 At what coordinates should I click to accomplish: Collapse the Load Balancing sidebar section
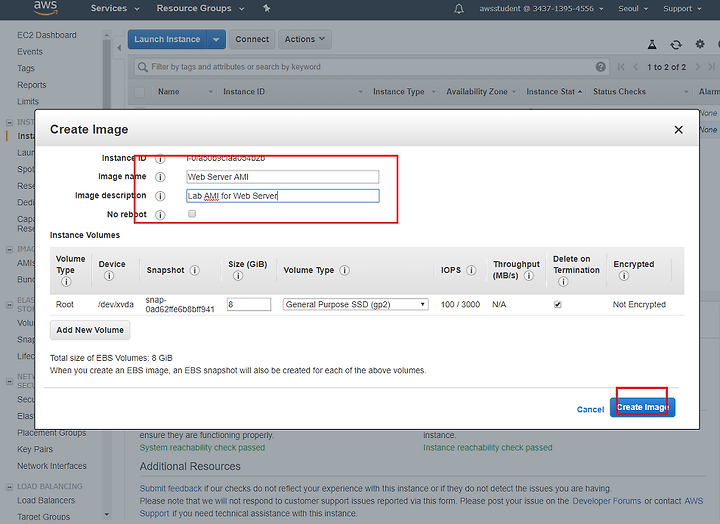[9, 487]
